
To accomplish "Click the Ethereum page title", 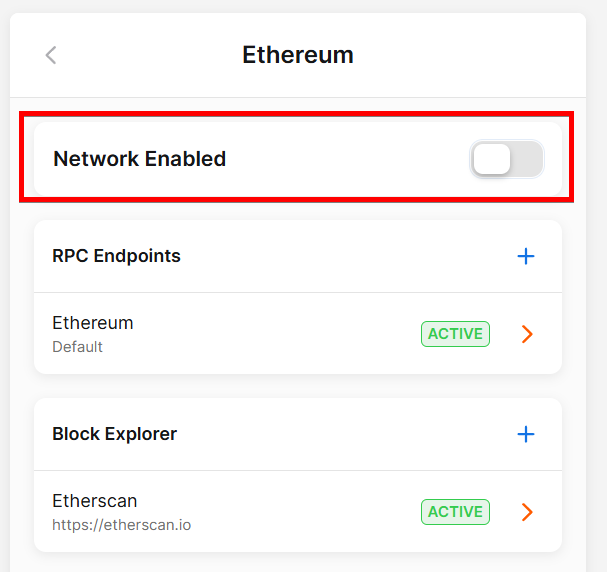I will tap(298, 55).
